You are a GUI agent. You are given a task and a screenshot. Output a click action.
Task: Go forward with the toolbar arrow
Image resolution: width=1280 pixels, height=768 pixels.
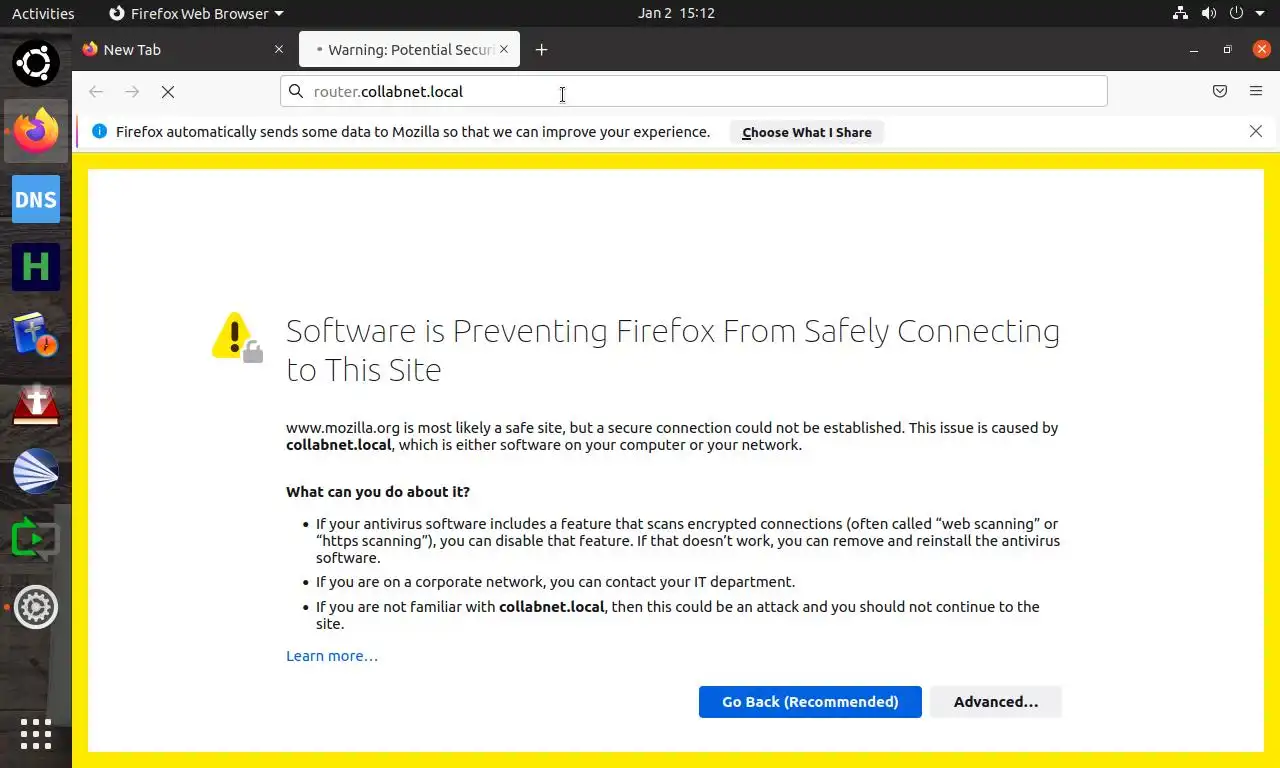pos(132,92)
